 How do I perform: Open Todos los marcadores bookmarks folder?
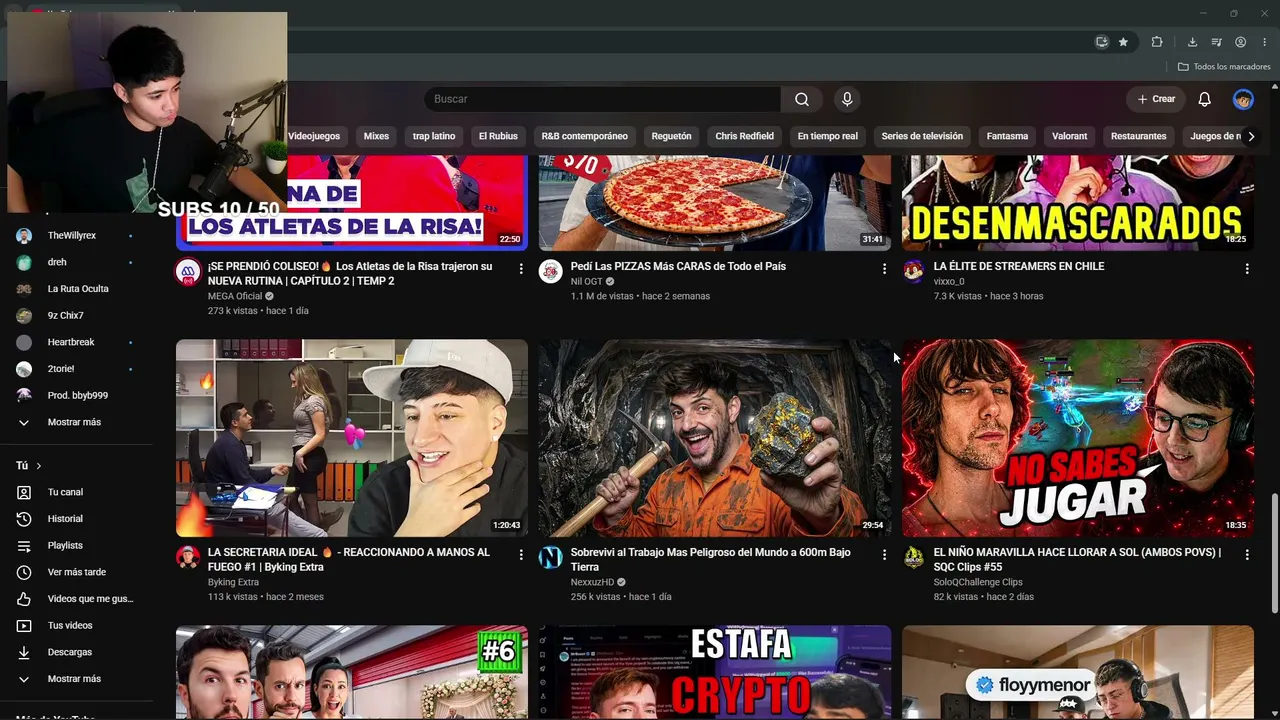tap(1224, 67)
